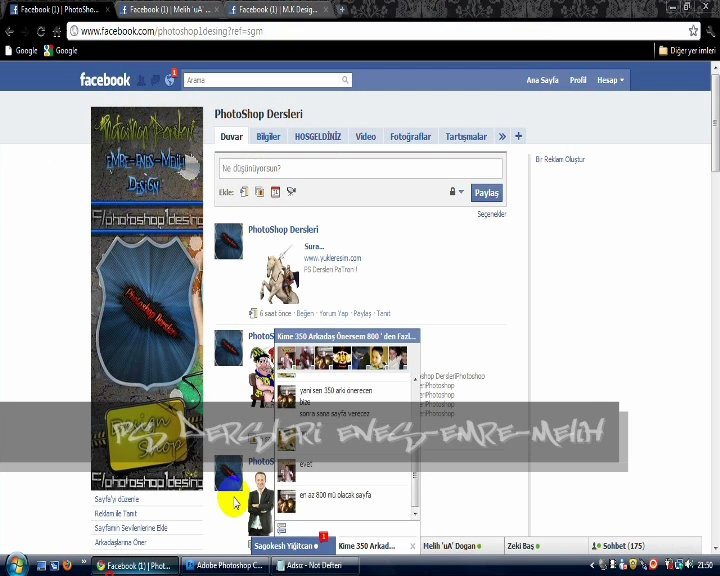Click Arkadaşlarına Öner link
720x576 pixels.
[x=120, y=542]
